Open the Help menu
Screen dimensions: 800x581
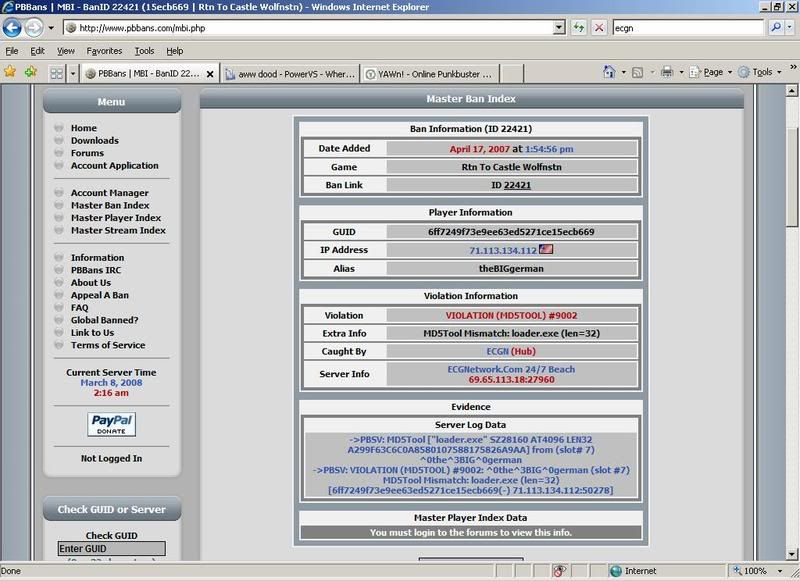(174, 50)
